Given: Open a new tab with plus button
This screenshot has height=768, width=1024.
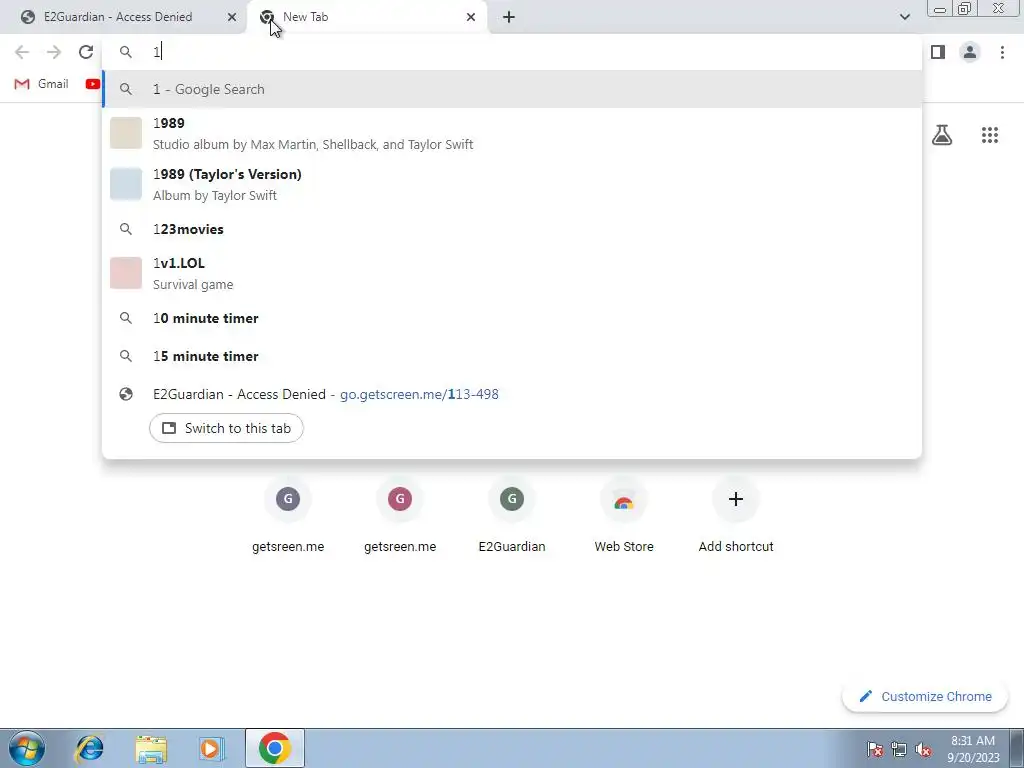Looking at the screenshot, I should click(509, 17).
